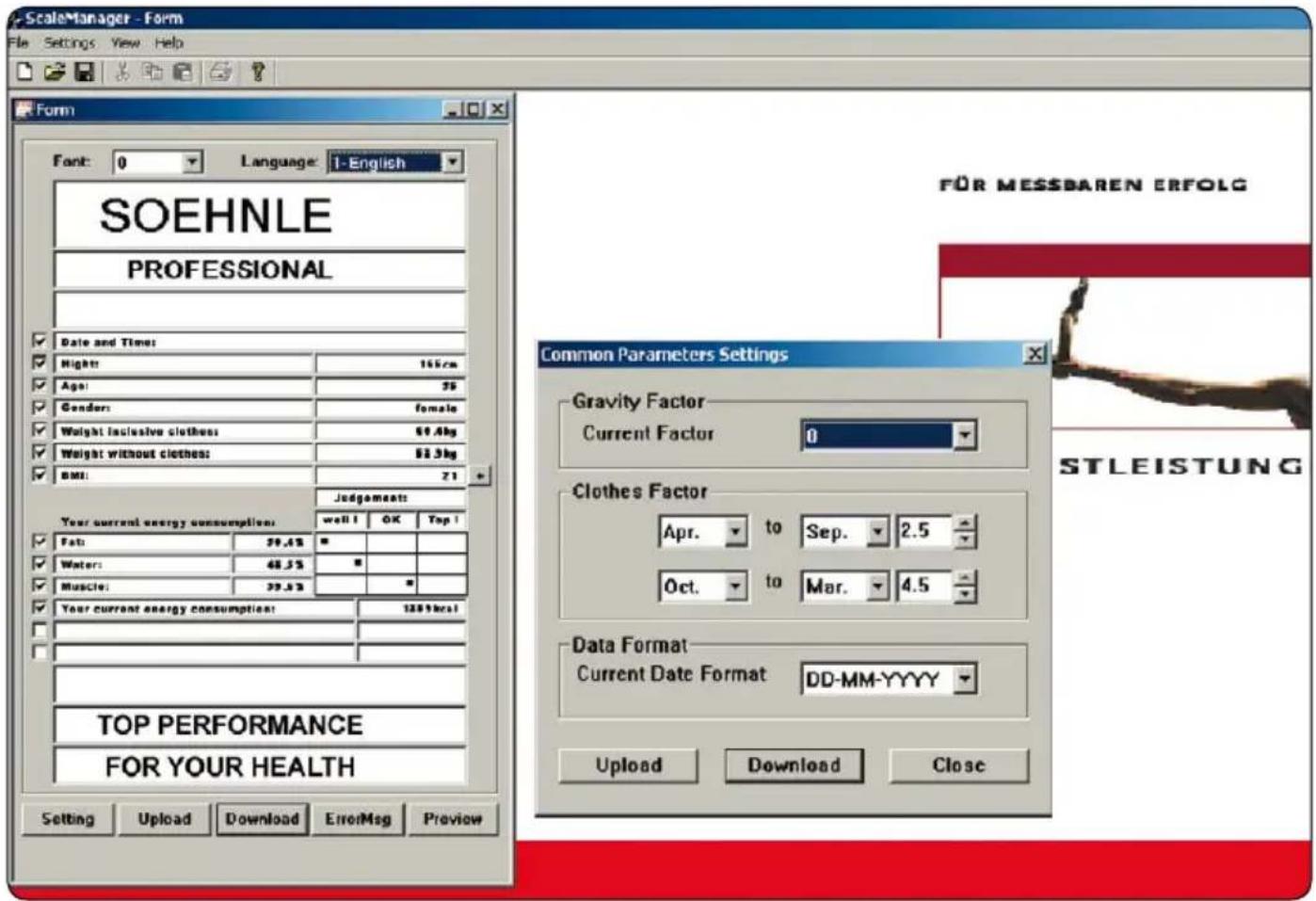Click the empty header line below PROFESSIONAL
The height and width of the screenshot is (901, 1316).
pos(260,310)
